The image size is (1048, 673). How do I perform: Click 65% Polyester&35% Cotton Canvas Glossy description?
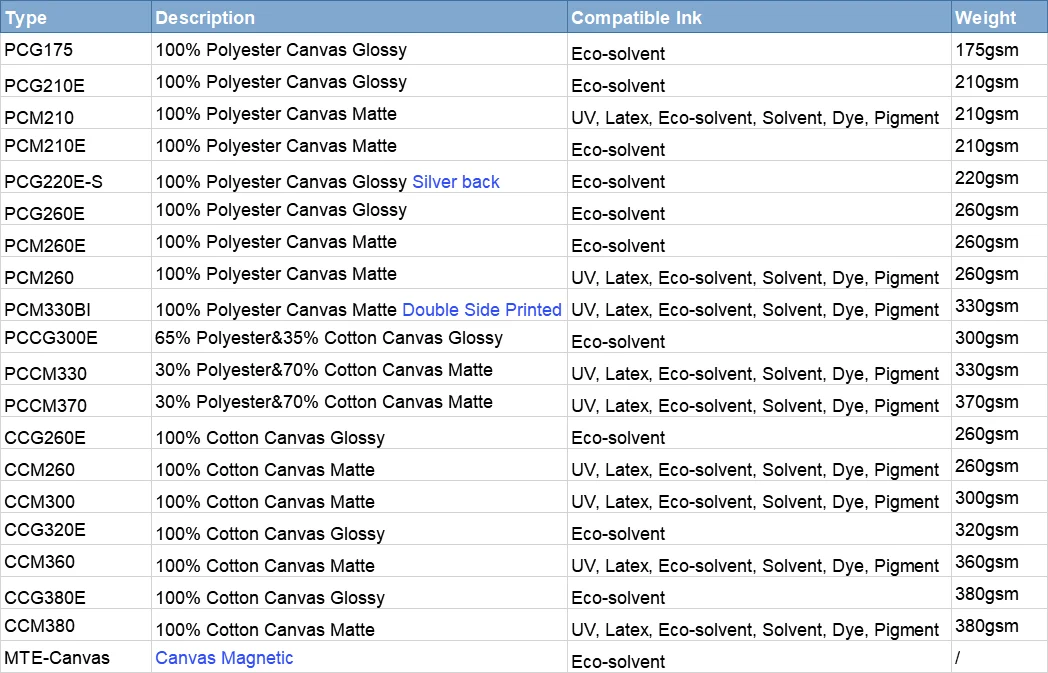[x=329, y=338]
